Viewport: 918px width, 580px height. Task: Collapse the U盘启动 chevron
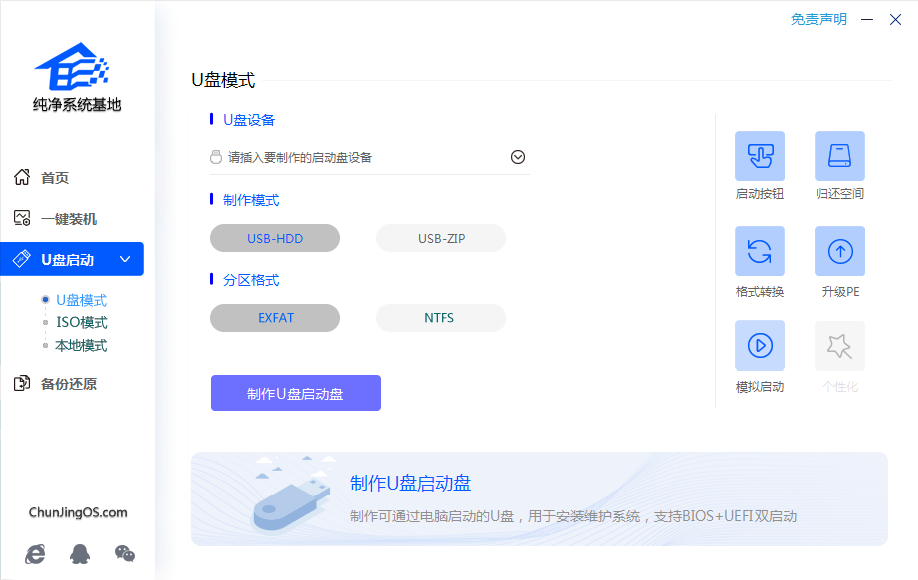tap(125, 259)
